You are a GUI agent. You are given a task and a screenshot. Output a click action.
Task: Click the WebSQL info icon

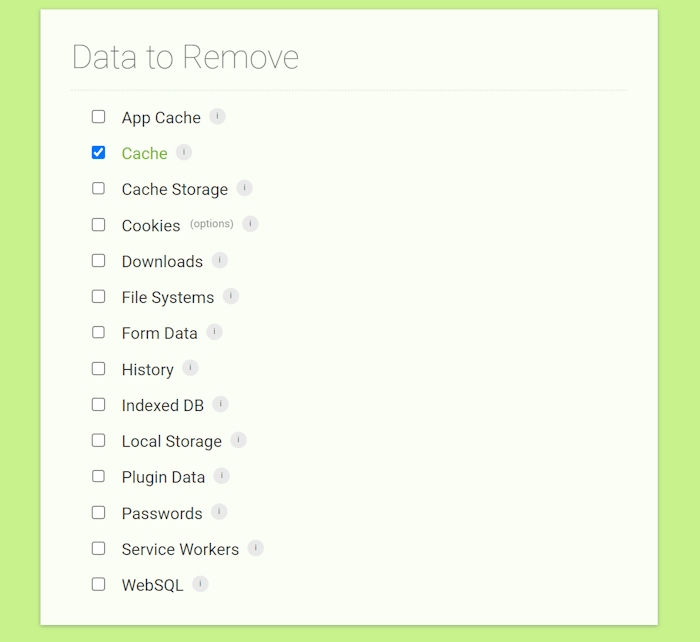(200, 584)
